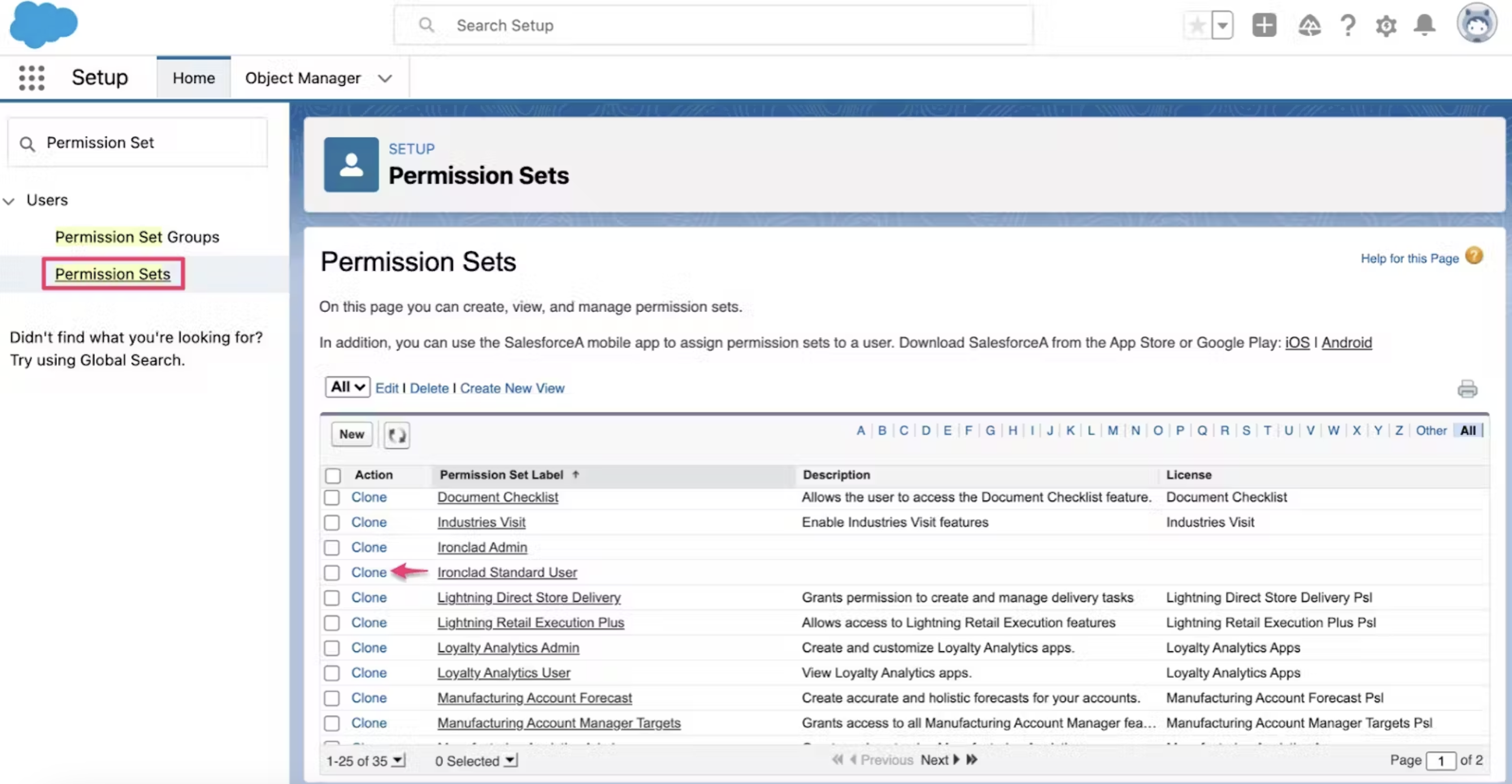1512x784 pixels.
Task: Click the Salesforce cloud logo
Action: 44,25
